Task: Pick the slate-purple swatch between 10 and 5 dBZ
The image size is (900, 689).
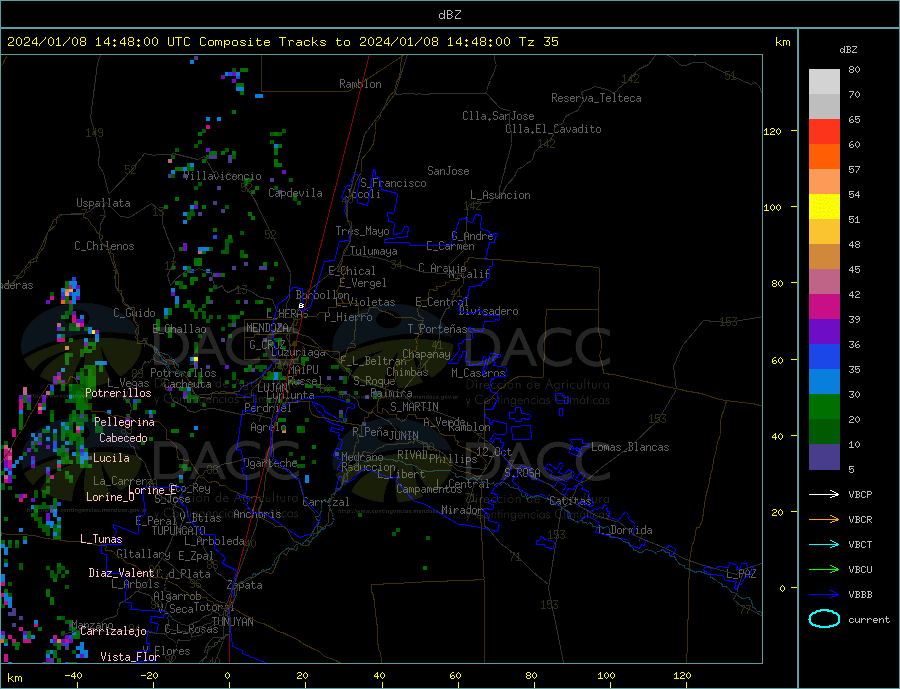Action: tap(824, 457)
